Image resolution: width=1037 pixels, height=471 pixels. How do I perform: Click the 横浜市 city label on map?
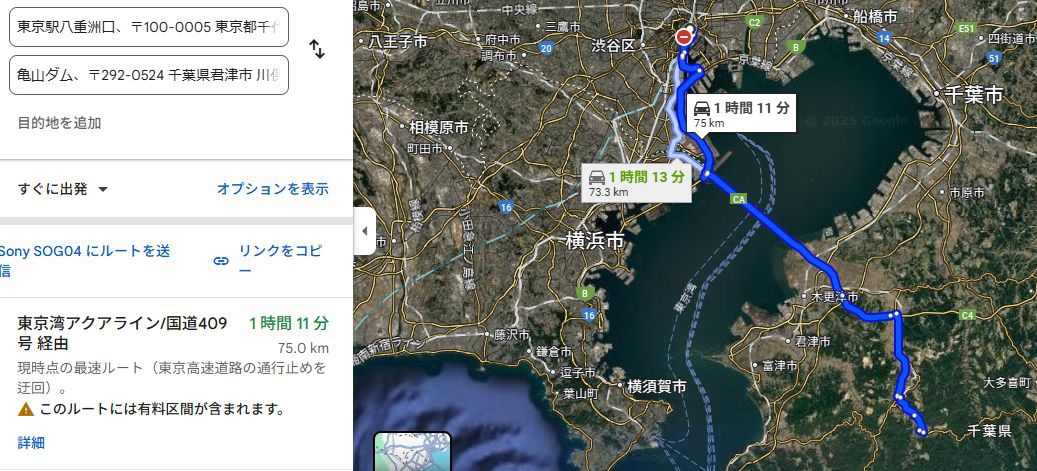pos(595,241)
